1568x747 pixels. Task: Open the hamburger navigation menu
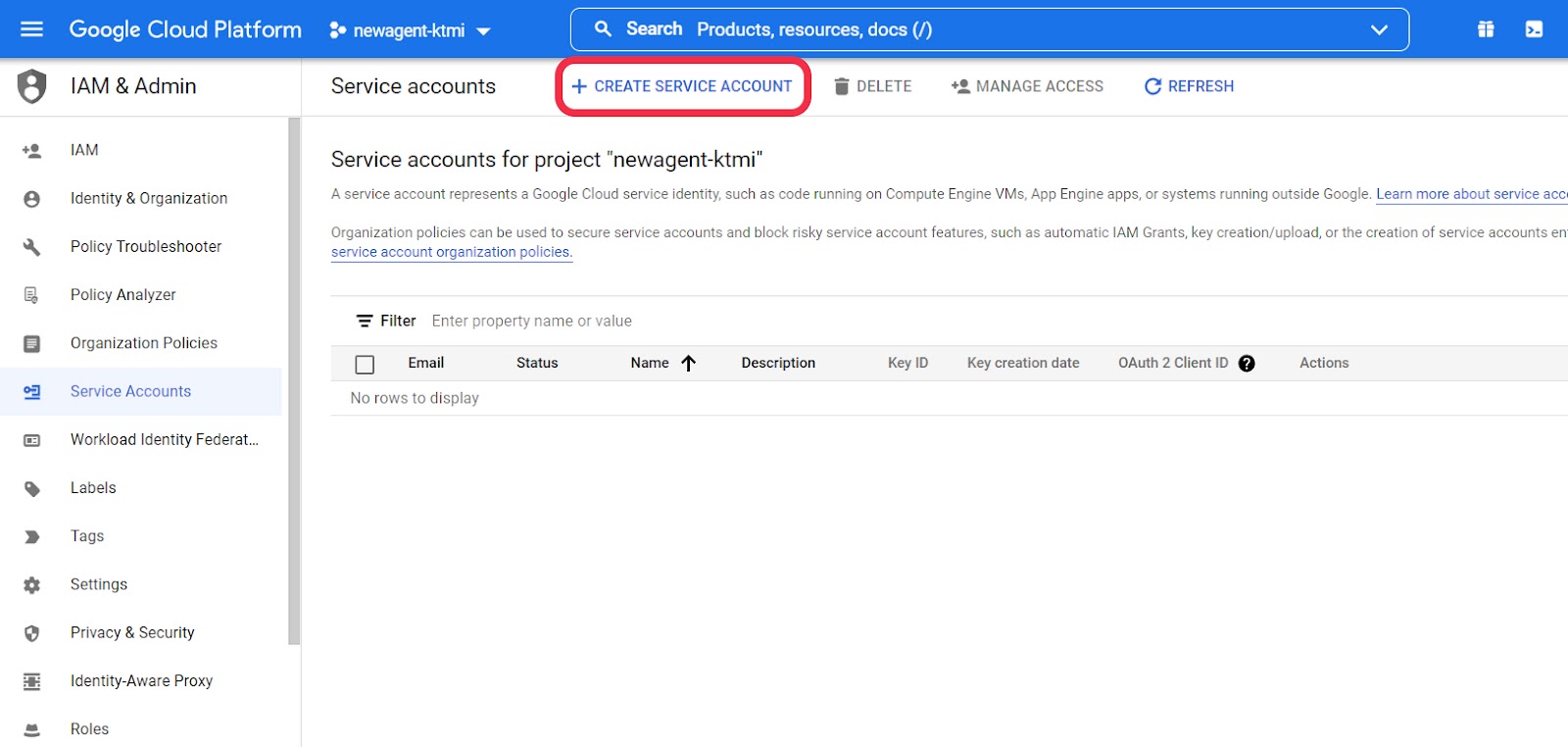click(31, 29)
